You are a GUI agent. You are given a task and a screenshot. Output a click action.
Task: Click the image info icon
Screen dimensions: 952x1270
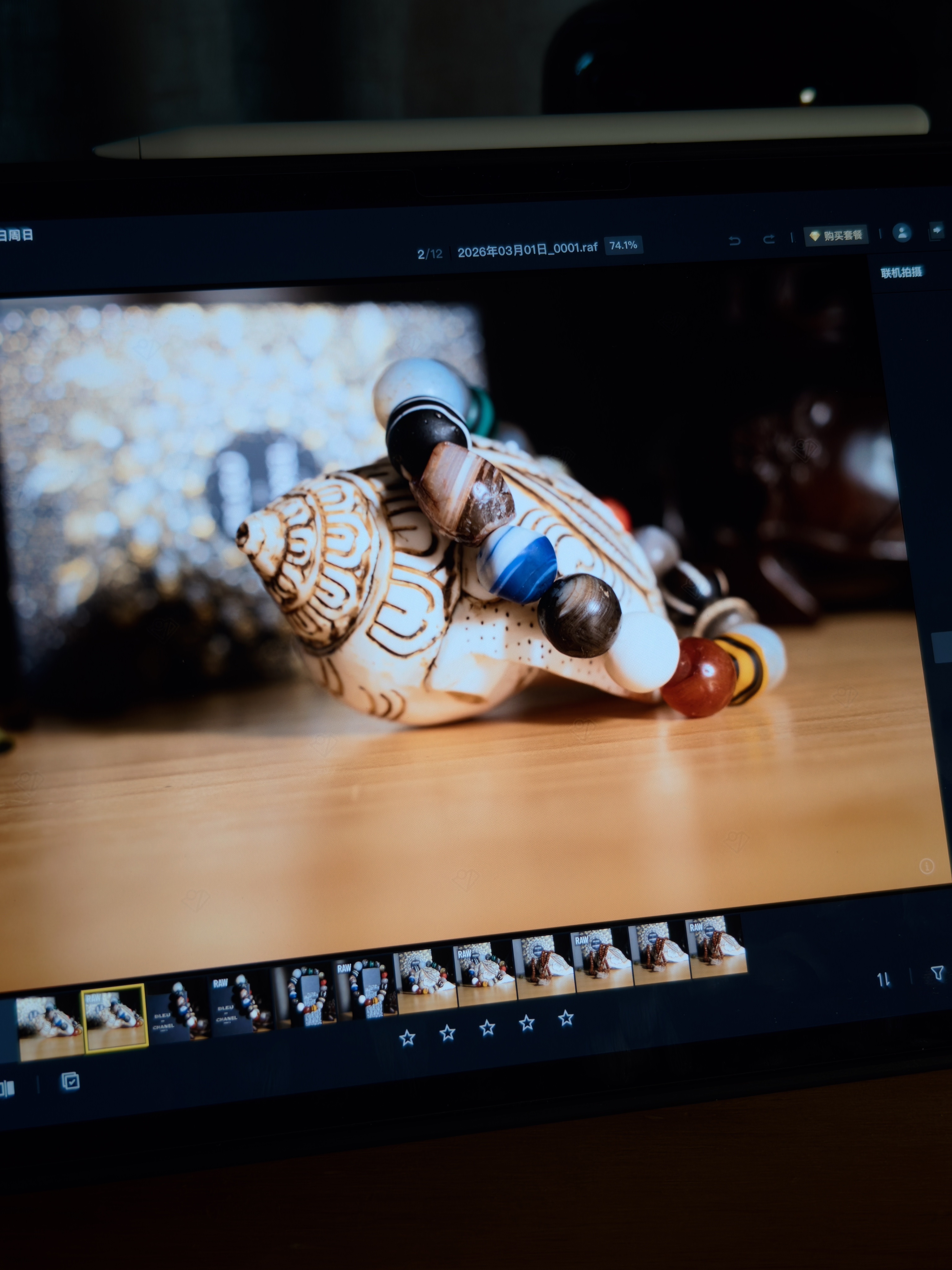pyautogui.click(x=927, y=866)
